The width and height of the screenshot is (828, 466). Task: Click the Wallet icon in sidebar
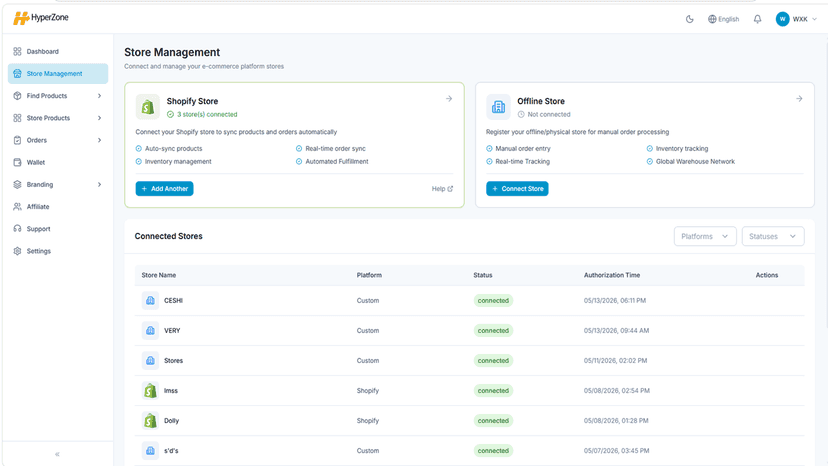click(x=17, y=162)
